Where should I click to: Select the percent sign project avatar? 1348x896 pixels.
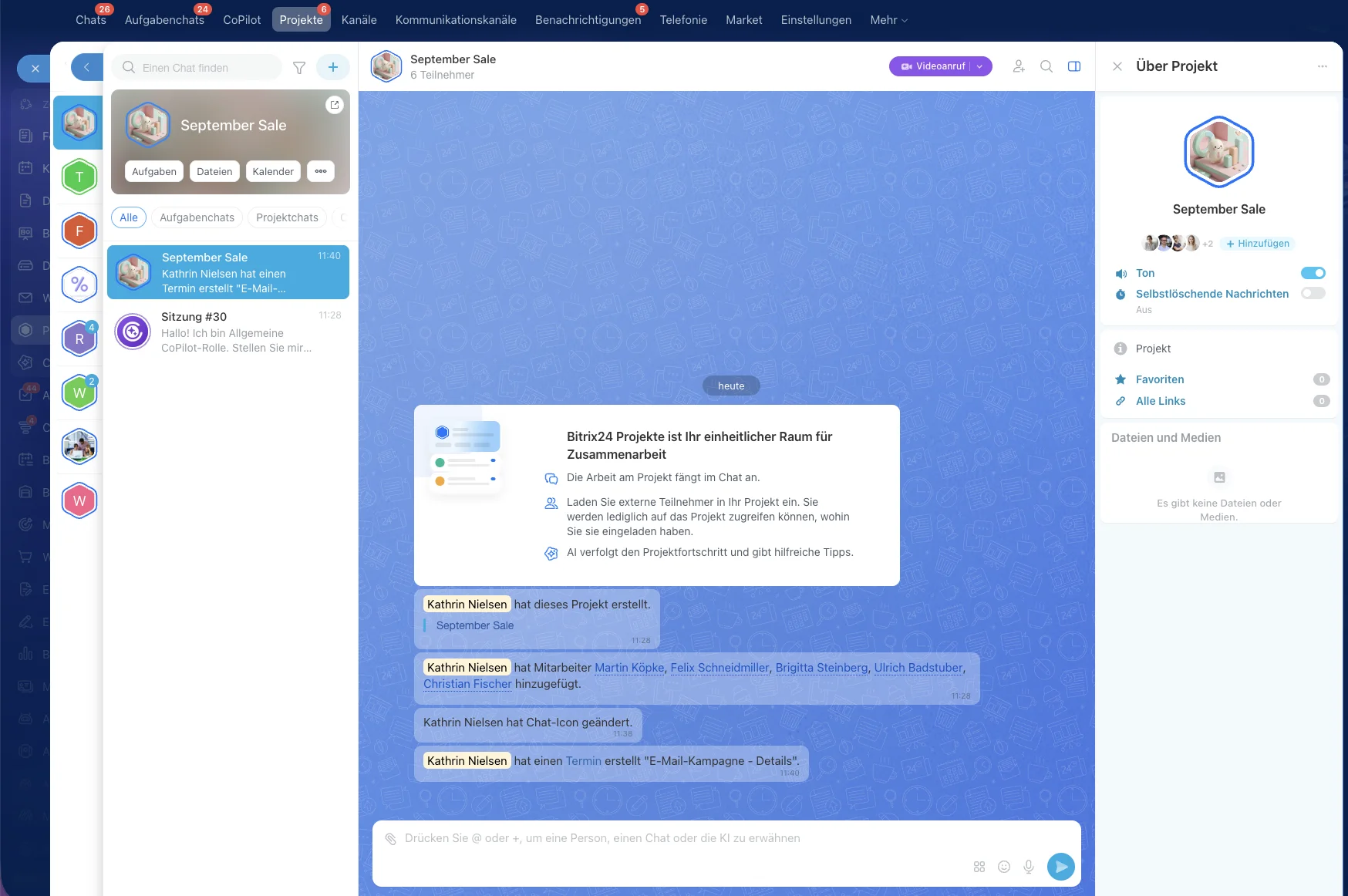coord(79,285)
